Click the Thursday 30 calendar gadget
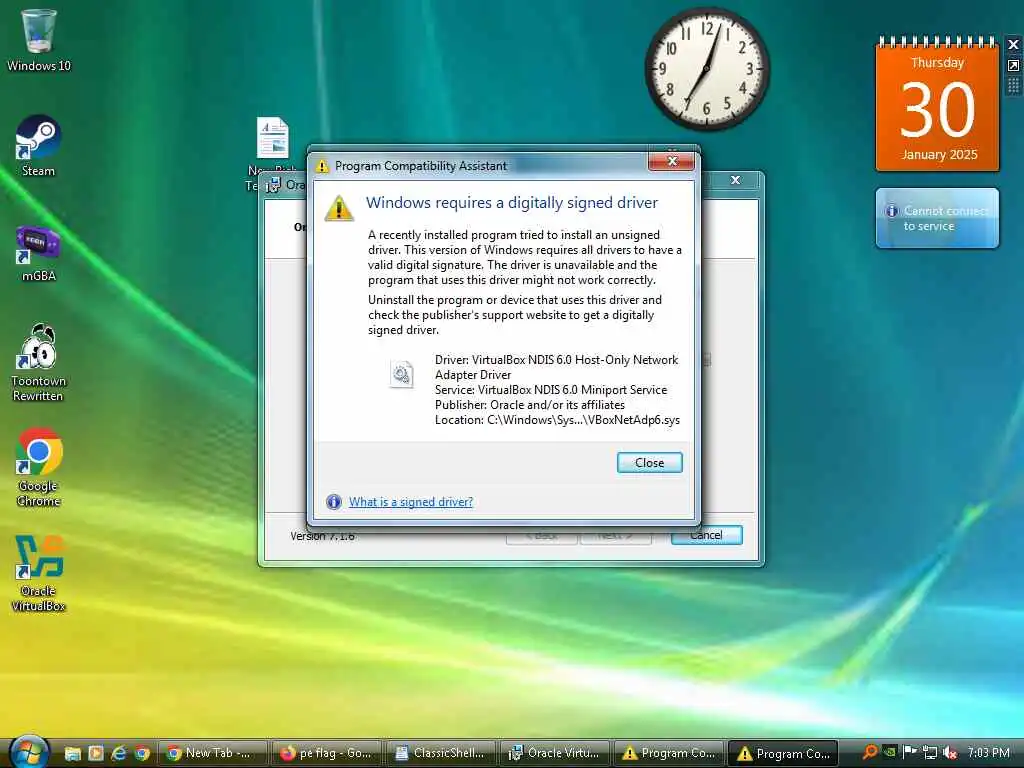 [x=937, y=104]
